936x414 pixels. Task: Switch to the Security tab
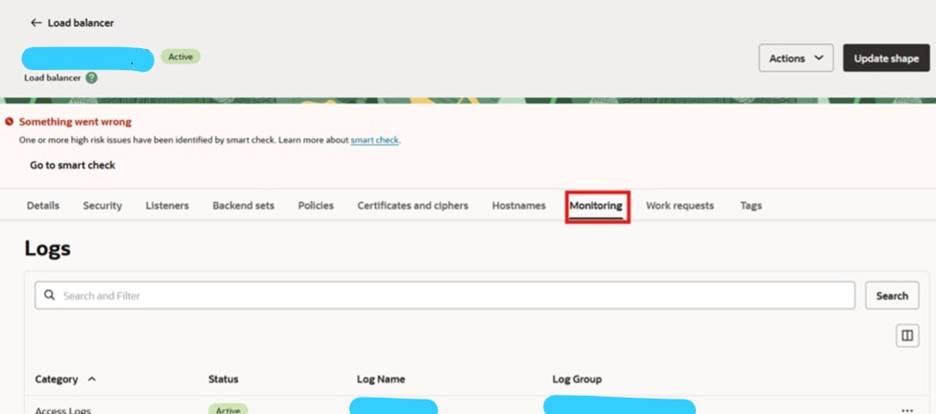coord(102,206)
